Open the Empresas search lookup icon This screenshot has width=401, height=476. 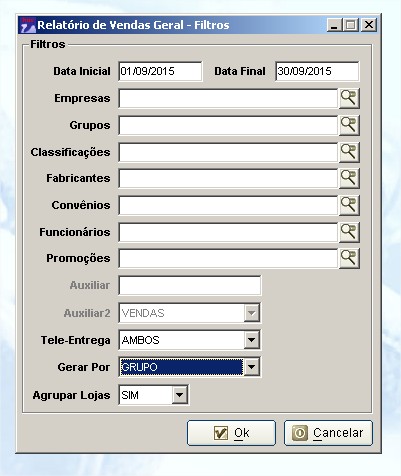(x=349, y=98)
